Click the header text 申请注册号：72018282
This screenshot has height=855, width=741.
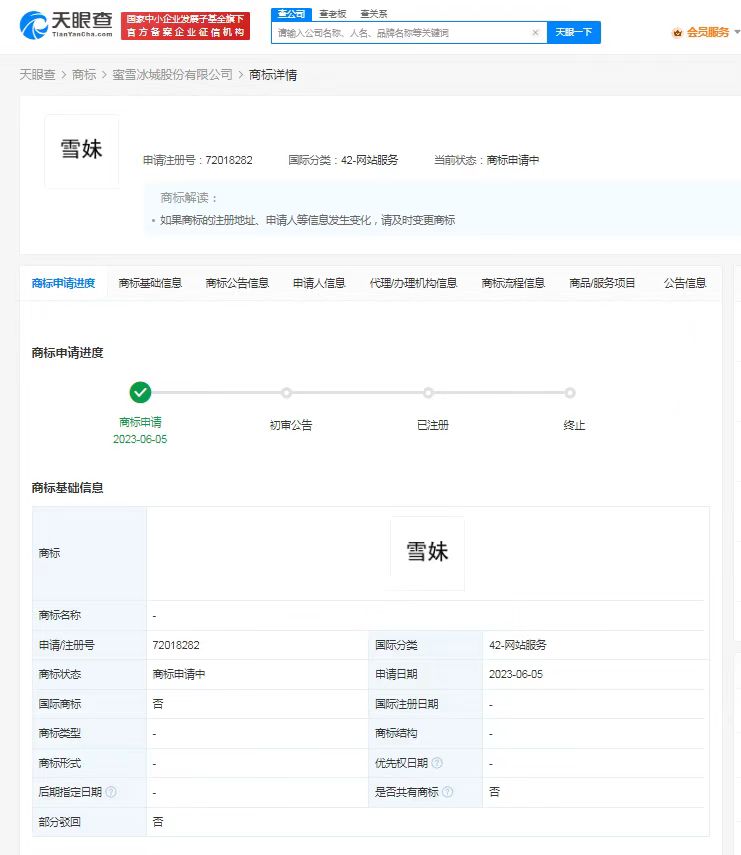(197, 160)
